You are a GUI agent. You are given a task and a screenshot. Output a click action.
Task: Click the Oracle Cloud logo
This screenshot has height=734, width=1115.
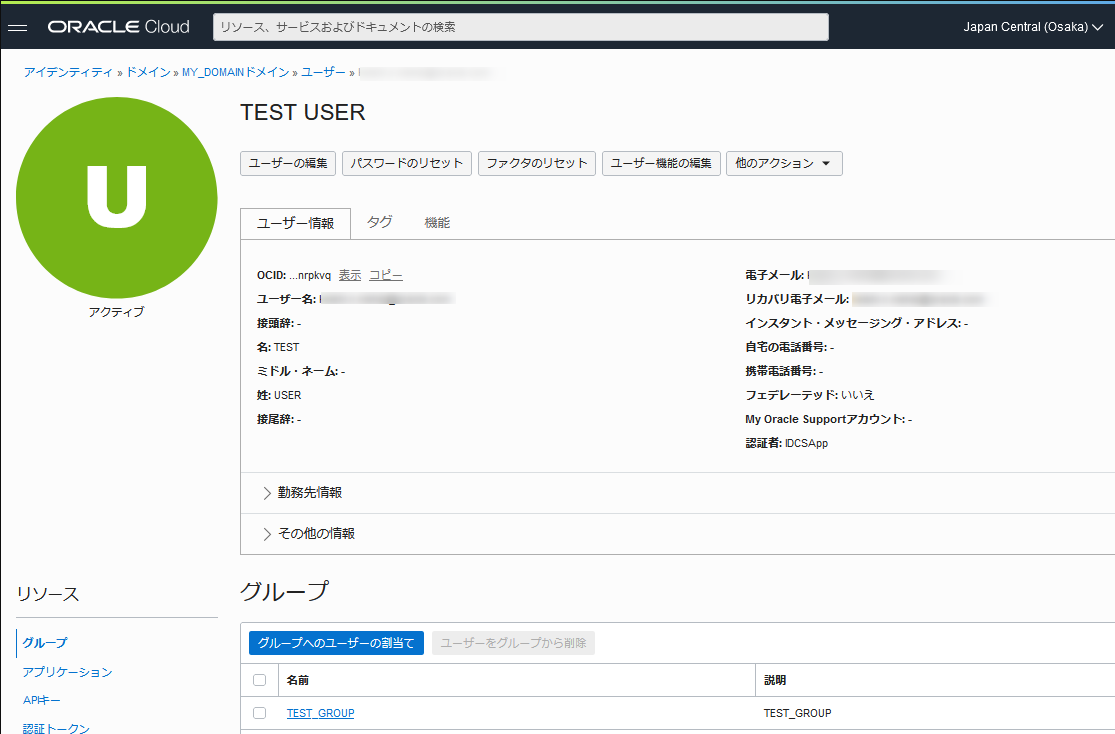(119, 27)
